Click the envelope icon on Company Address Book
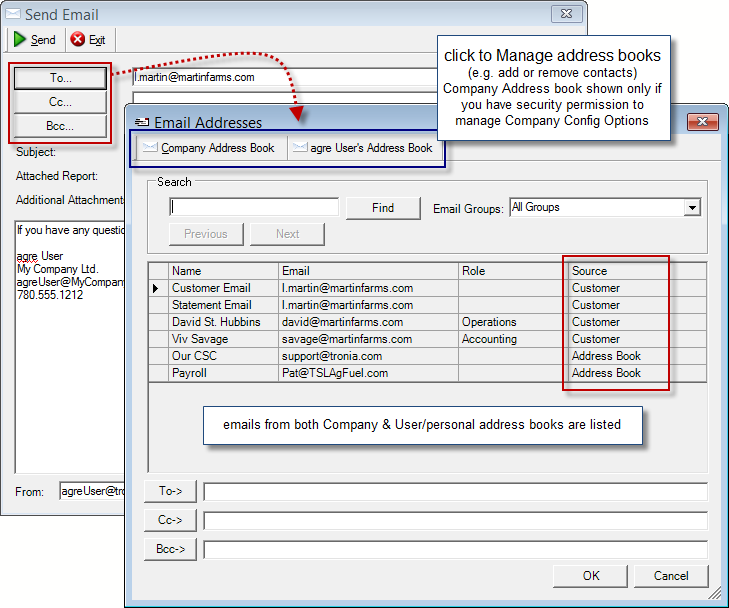The height and width of the screenshot is (608, 729). [x=150, y=147]
